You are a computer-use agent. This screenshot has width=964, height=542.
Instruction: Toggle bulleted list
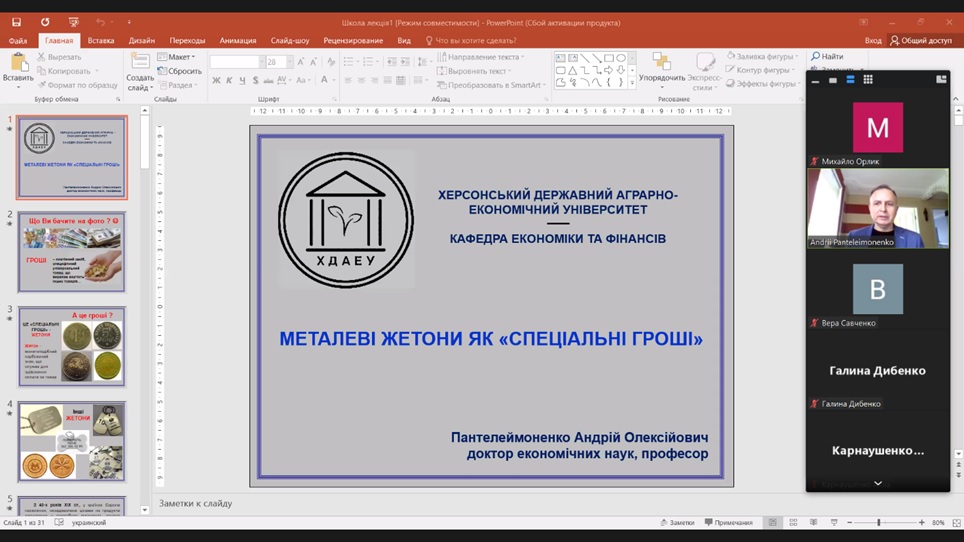coord(349,62)
